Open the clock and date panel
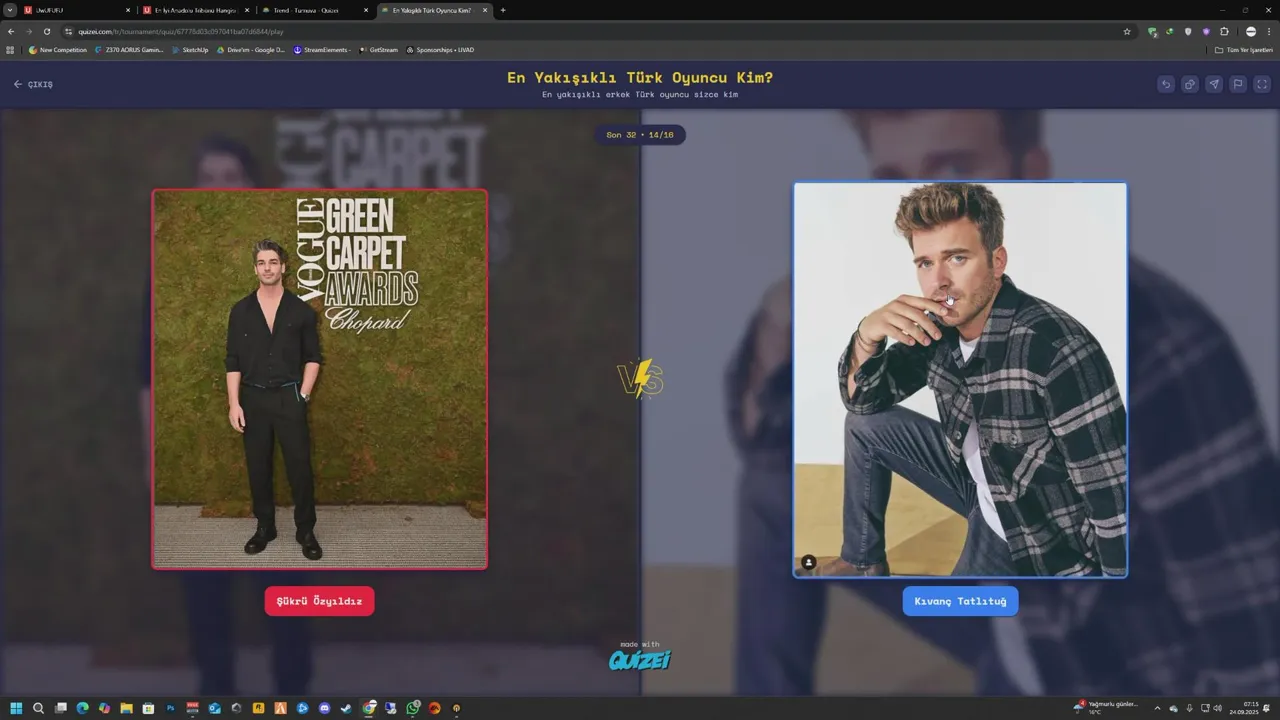Screen dimensions: 1280x720 click(1244, 708)
